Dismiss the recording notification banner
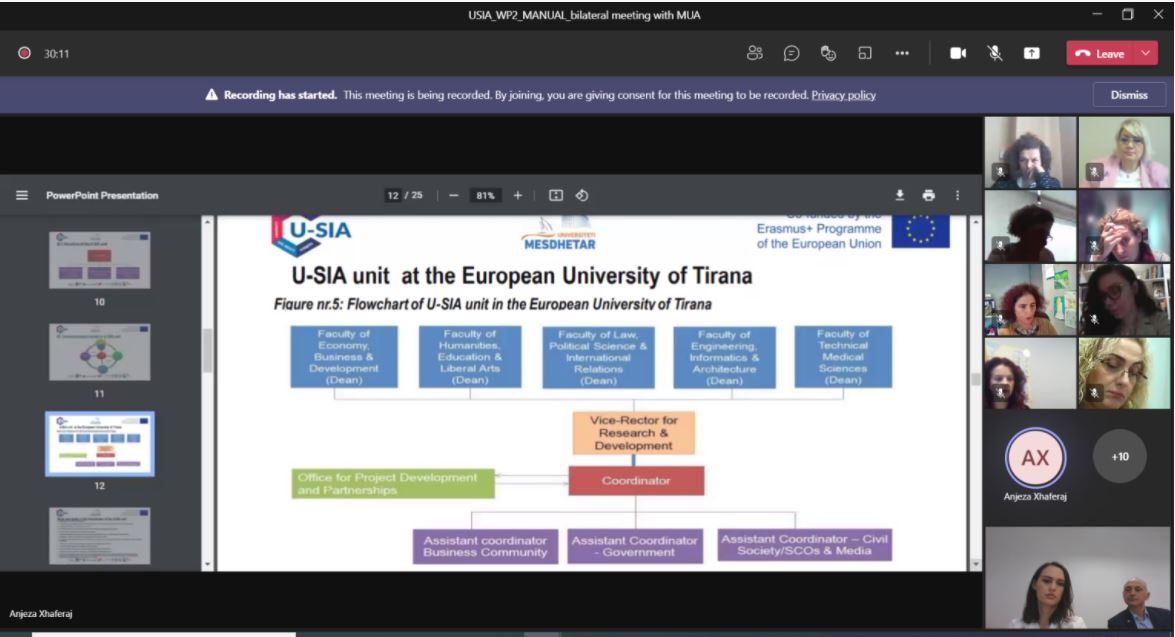 point(1129,95)
